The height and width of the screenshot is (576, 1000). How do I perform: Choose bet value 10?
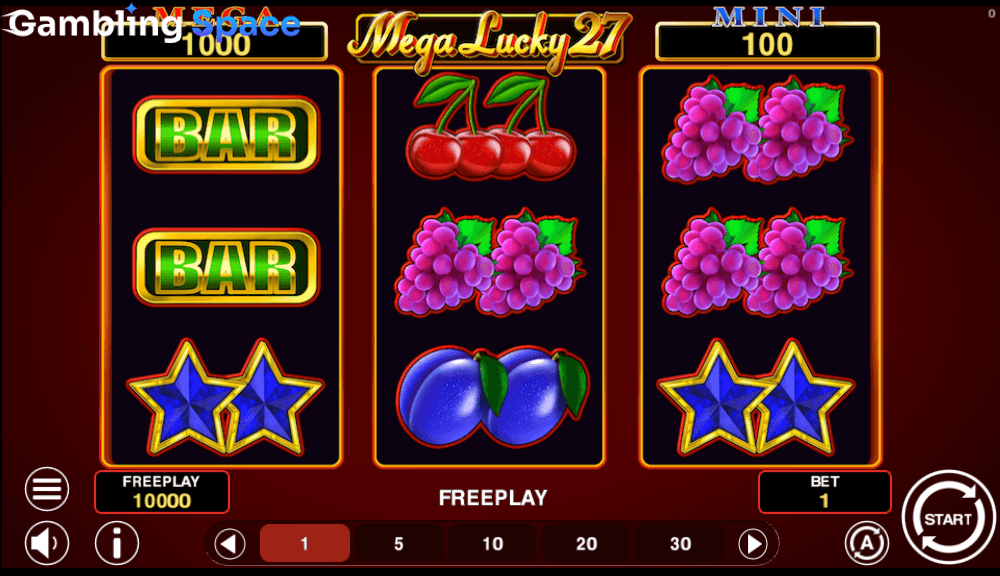492,543
